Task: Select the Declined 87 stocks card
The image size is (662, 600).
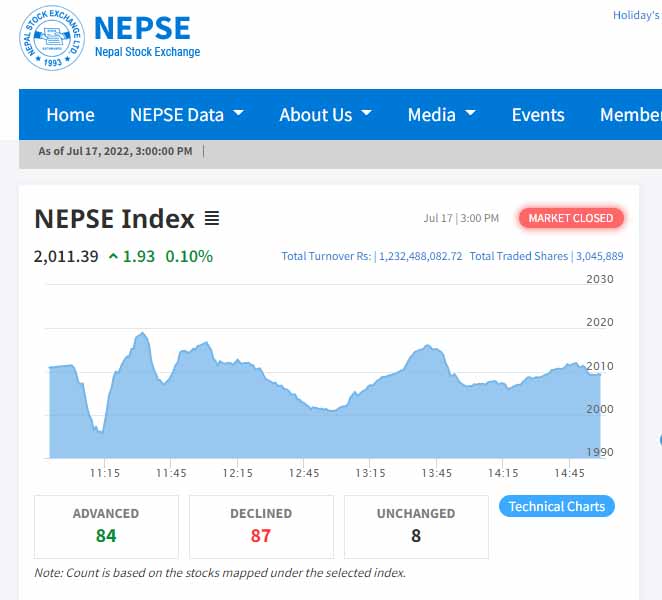Action: (261, 526)
